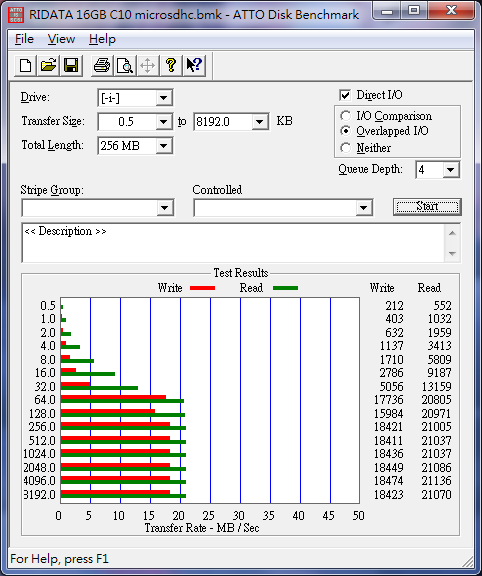Open a benchmark file with folder icon
Viewport: 482px width, 576px height.
tap(48, 66)
